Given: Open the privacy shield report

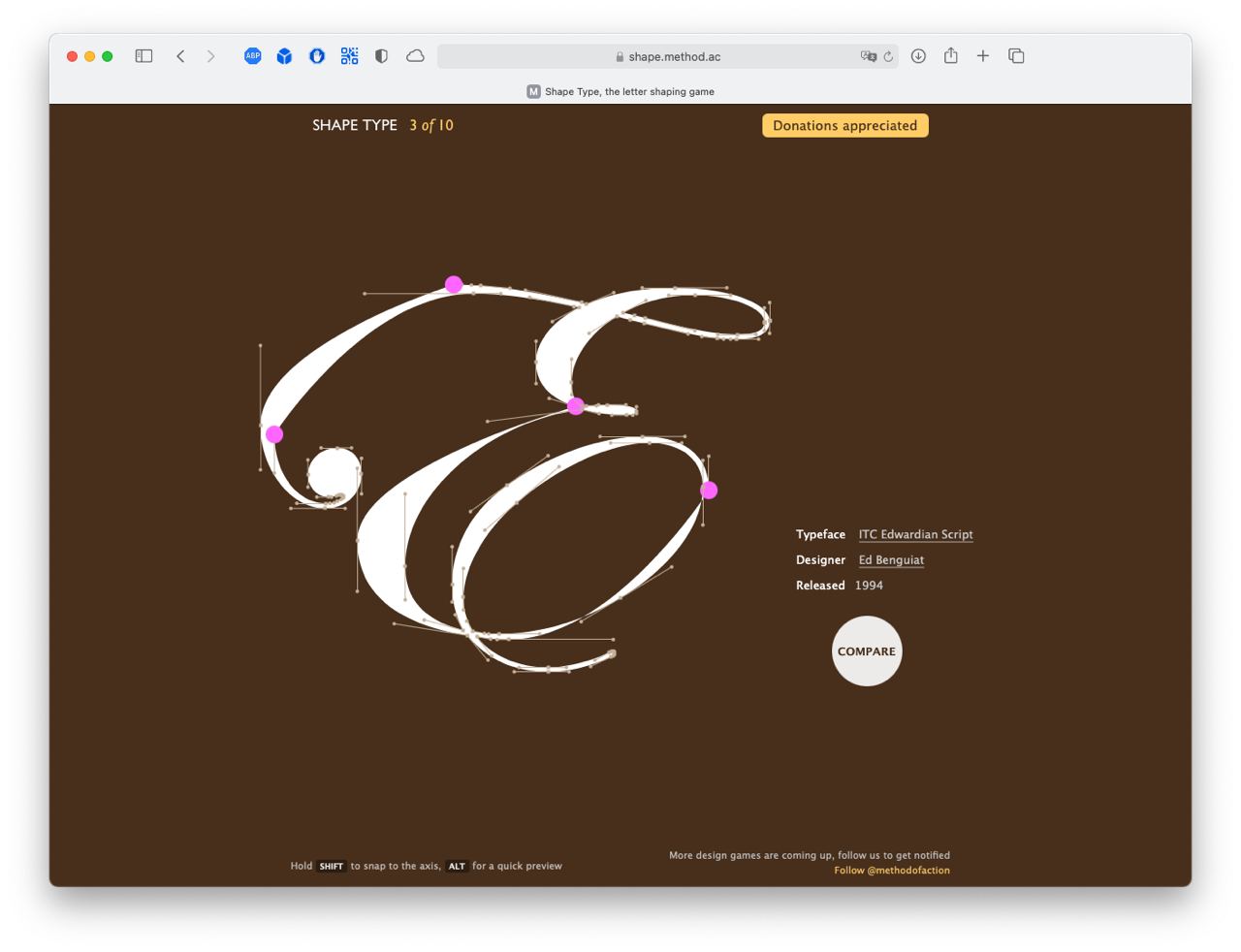Looking at the screenshot, I should click(382, 56).
